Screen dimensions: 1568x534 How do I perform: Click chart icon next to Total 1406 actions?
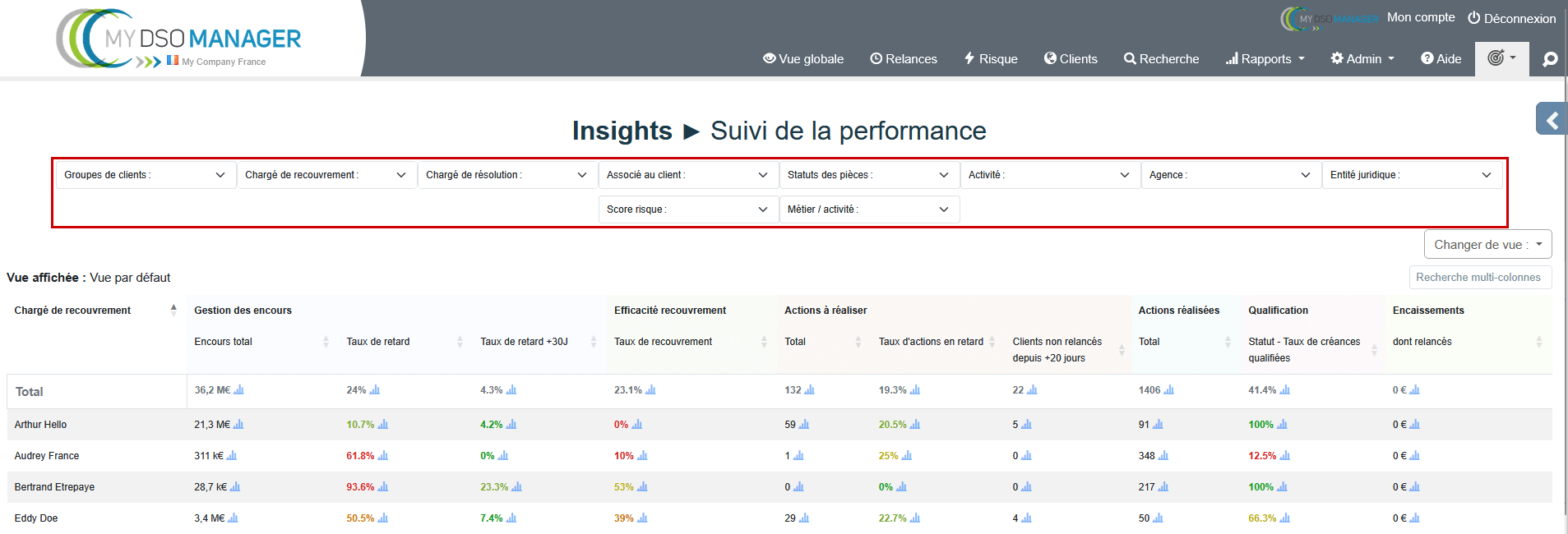pyautogui.click(x=1169, y=390)
